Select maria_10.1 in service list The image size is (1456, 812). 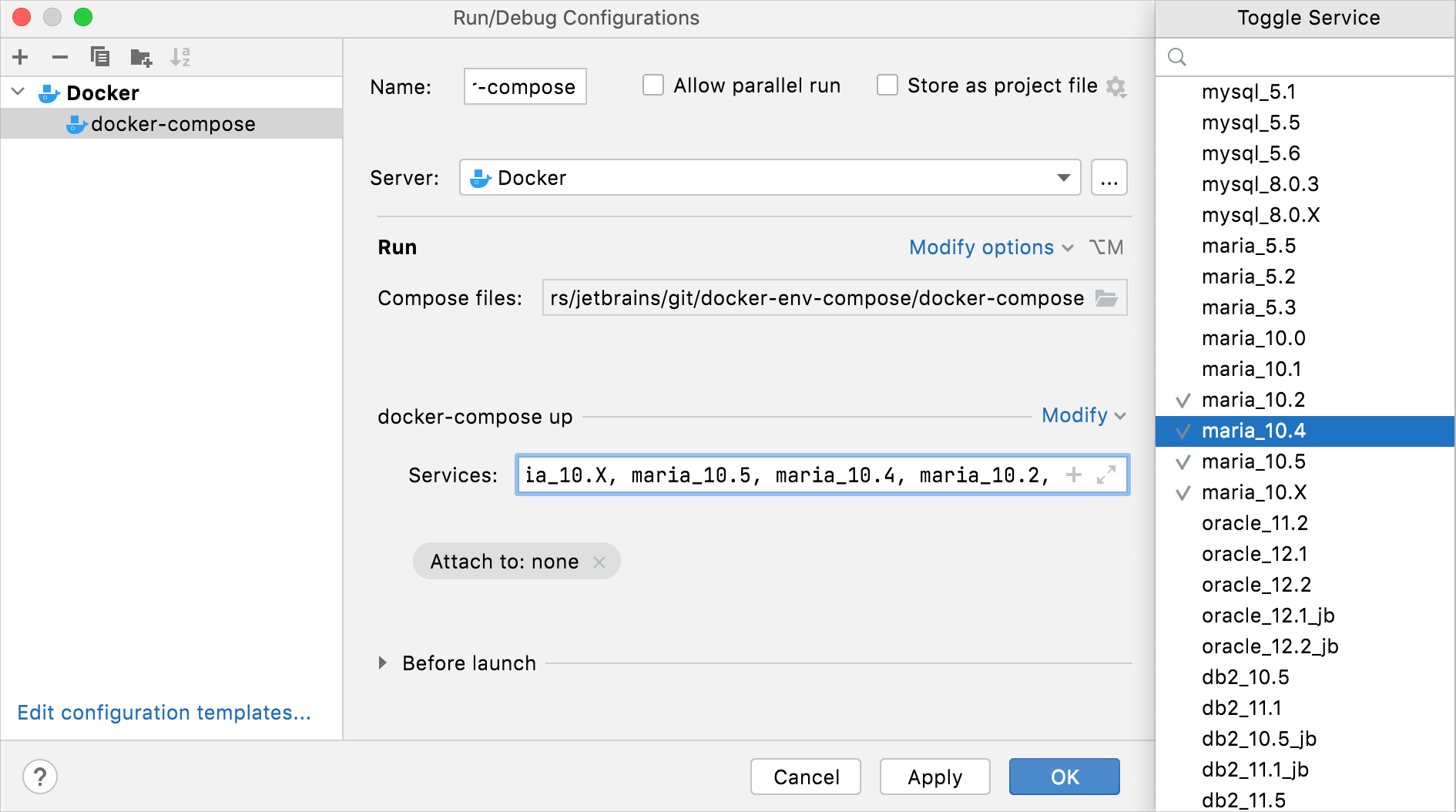click(1305, 369)
